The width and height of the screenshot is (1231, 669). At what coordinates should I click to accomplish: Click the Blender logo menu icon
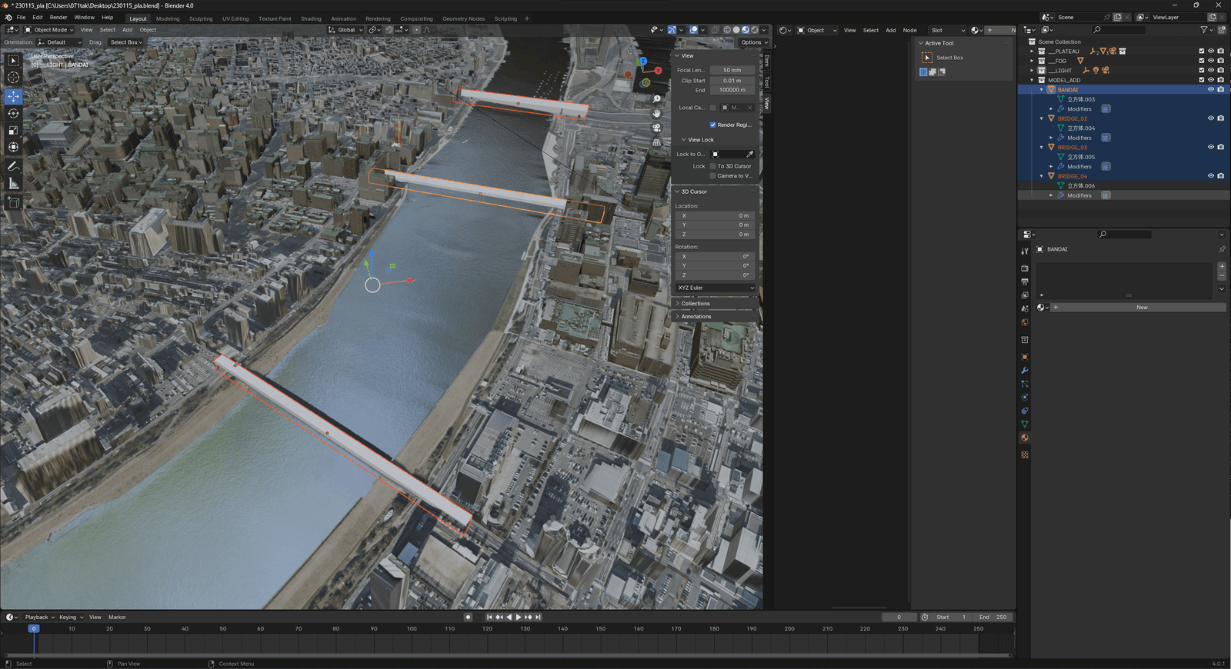[x=8, y=18]
